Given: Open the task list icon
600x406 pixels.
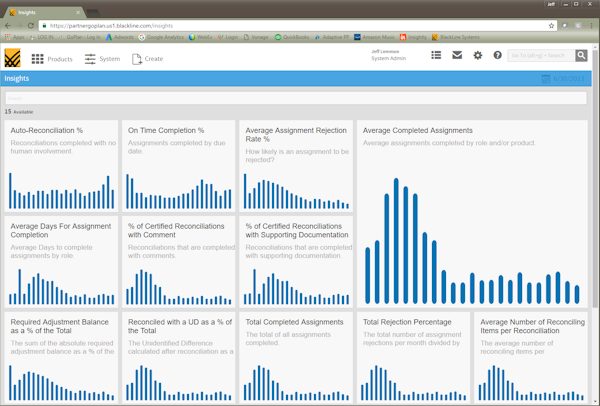Looking at the screenshot, I should 436,56.
